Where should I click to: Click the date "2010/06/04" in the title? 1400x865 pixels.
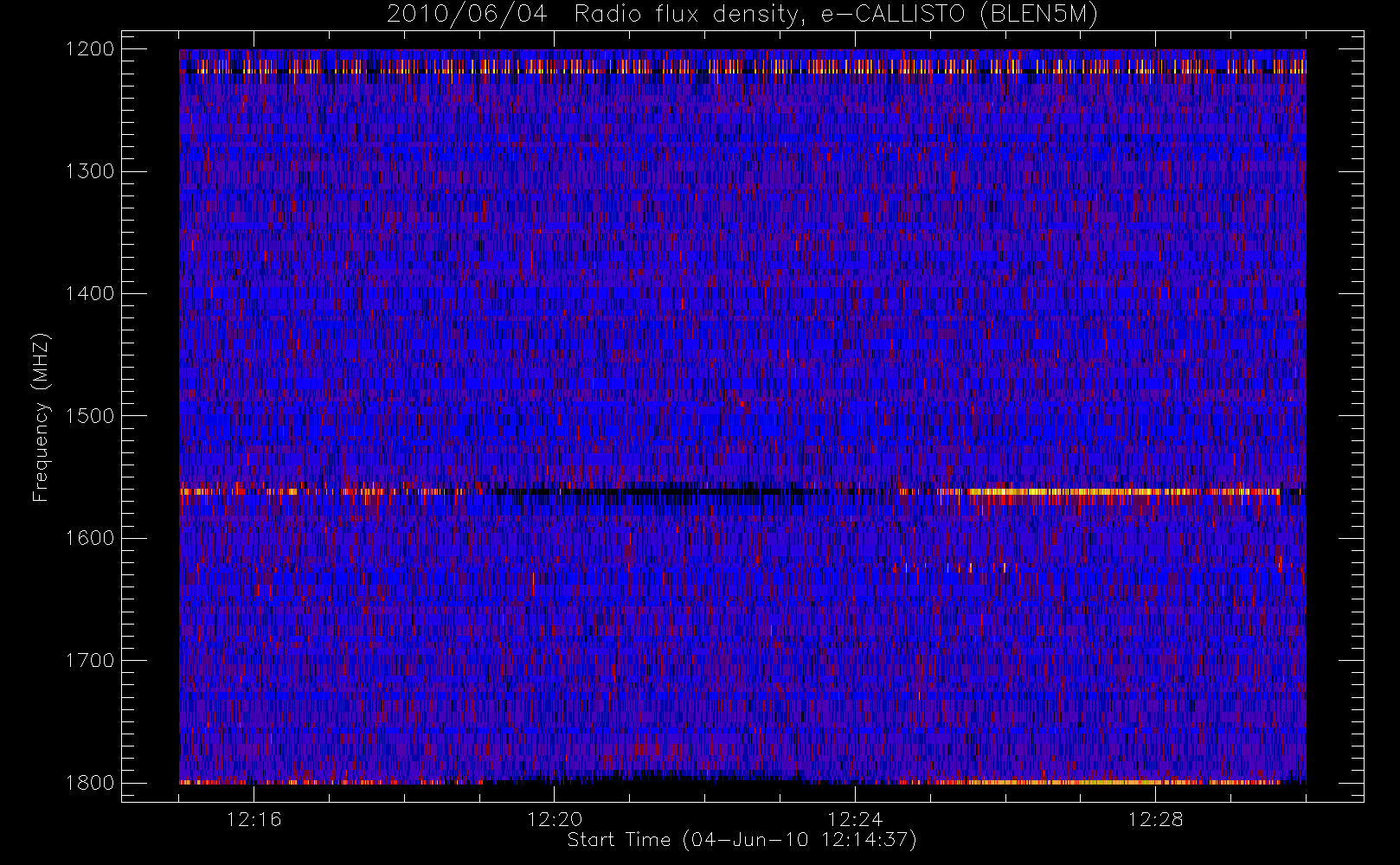click(x=467, y=15)
